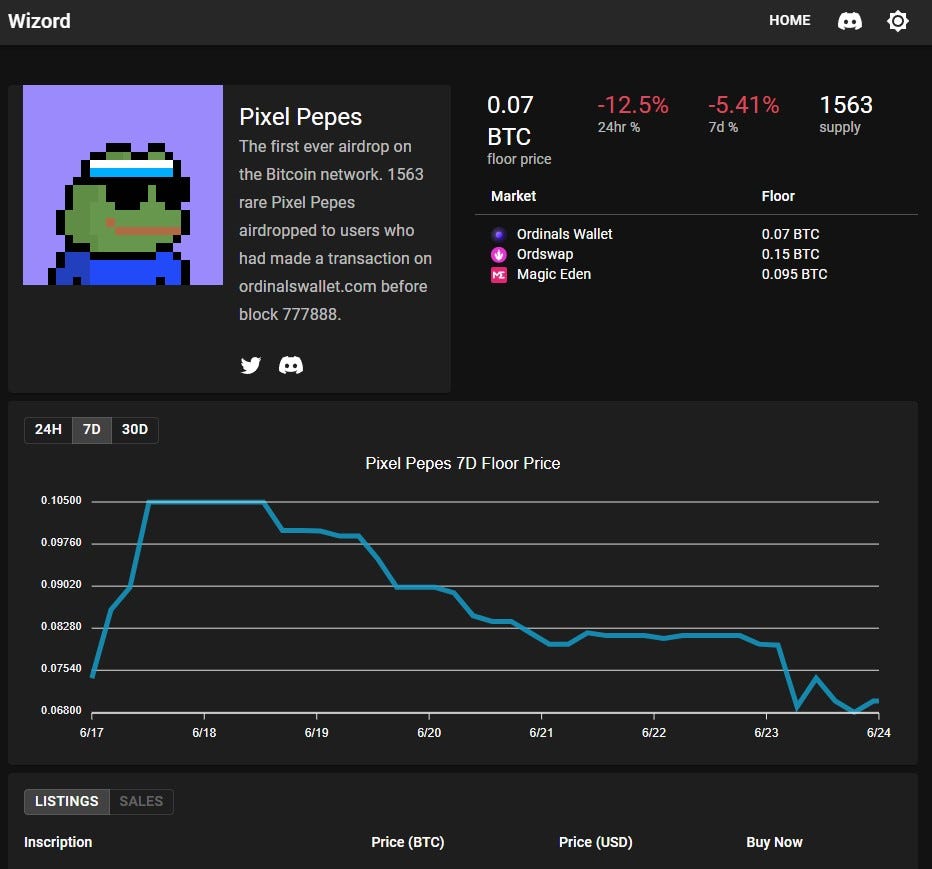The width and height of the screenshot is (932, 869).
Task: Click the 0.07 BTC floor price value
Action: pyautogui.click(x=510, y=121)
